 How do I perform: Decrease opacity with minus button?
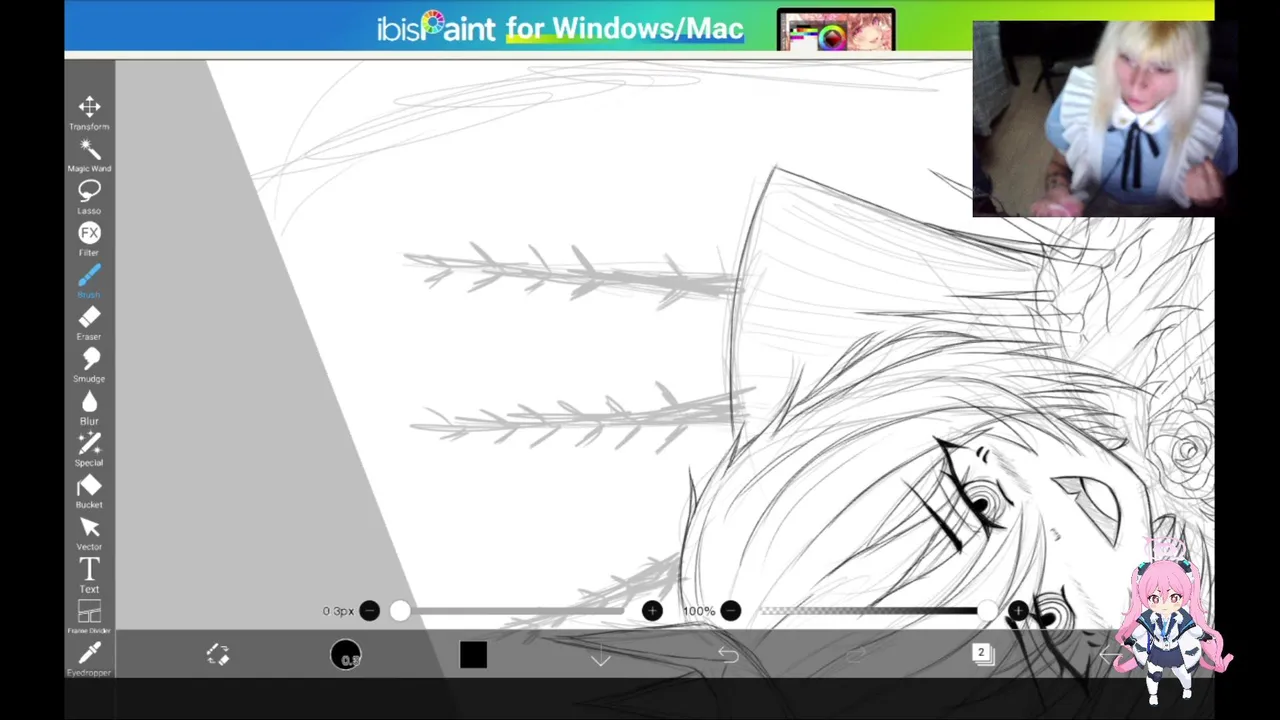pyautogui.click(x=730, y=611)
